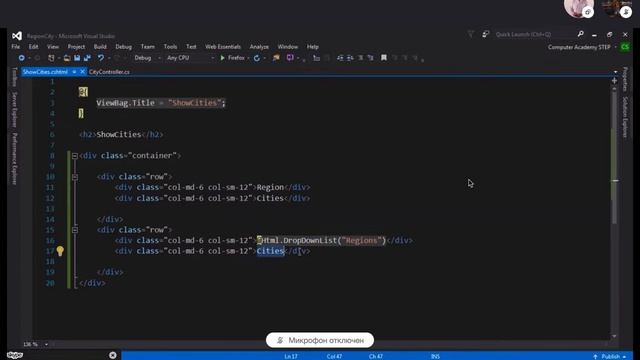The width and height of the screenshot is (640, 360).
Task: Open the Server Explorer side tab
Action: pos(15,109)
